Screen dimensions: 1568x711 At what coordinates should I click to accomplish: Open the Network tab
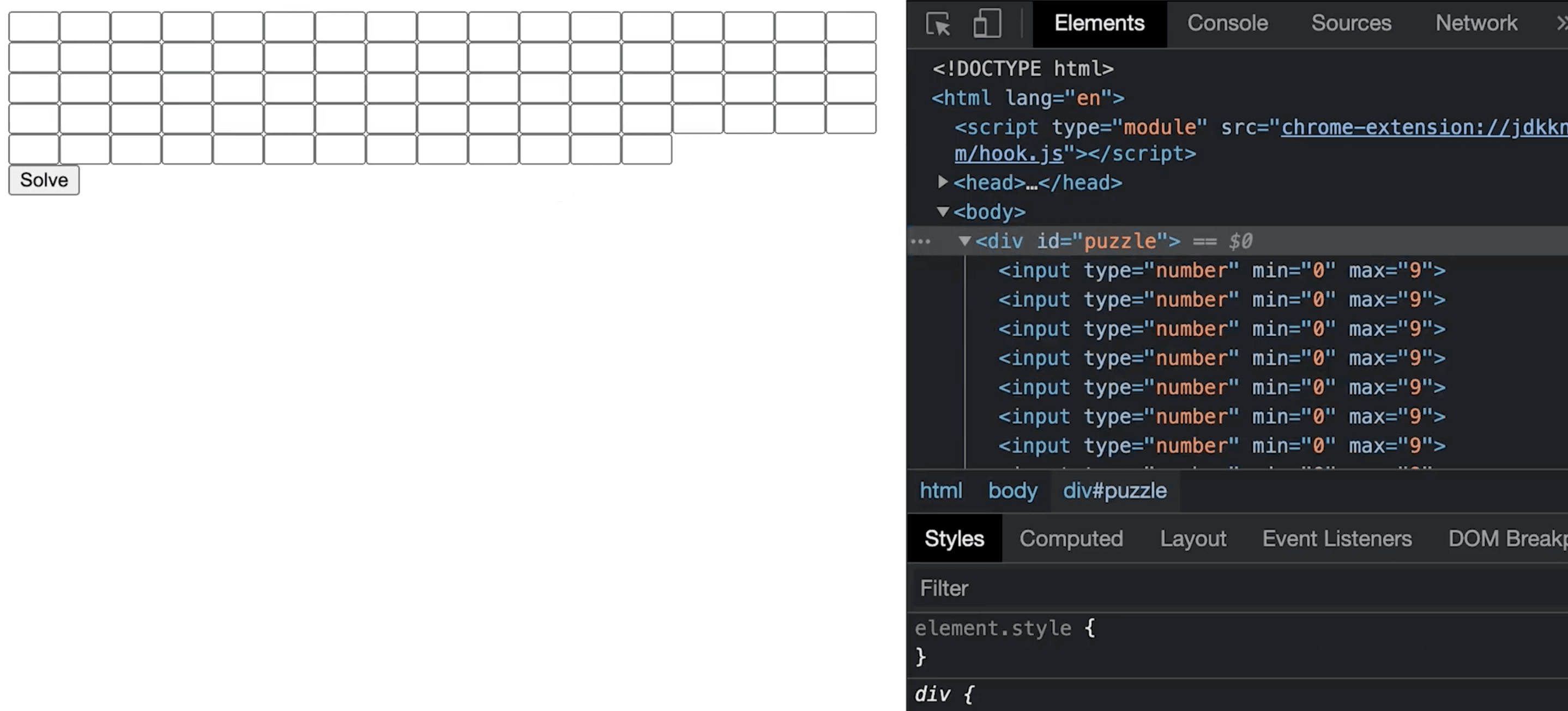click(1476, 23)
